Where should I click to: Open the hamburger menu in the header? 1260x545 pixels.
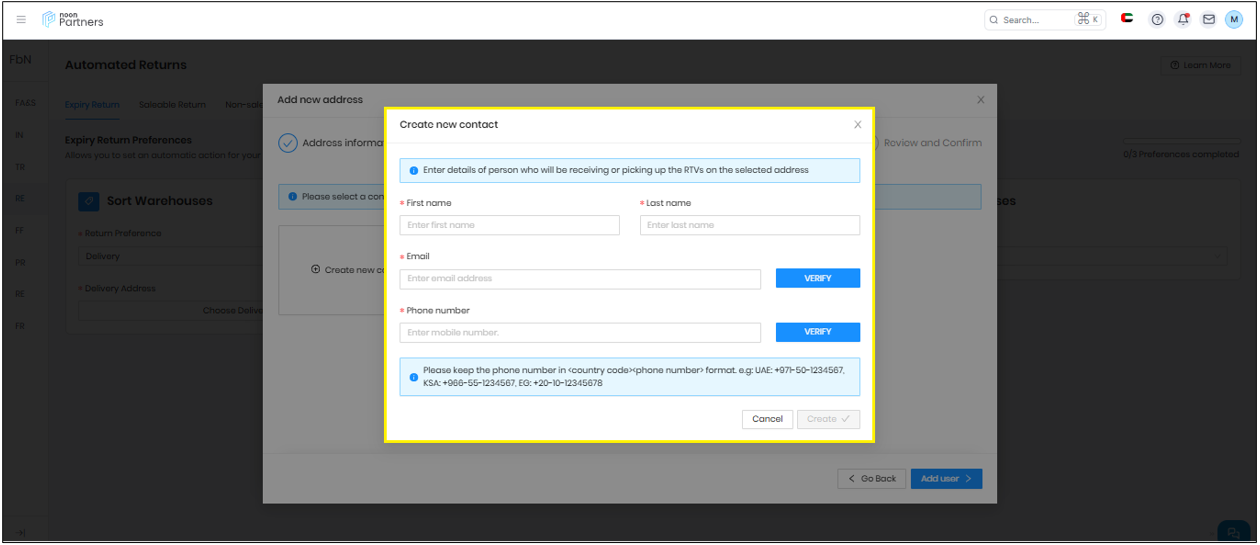tap(21, 20)
